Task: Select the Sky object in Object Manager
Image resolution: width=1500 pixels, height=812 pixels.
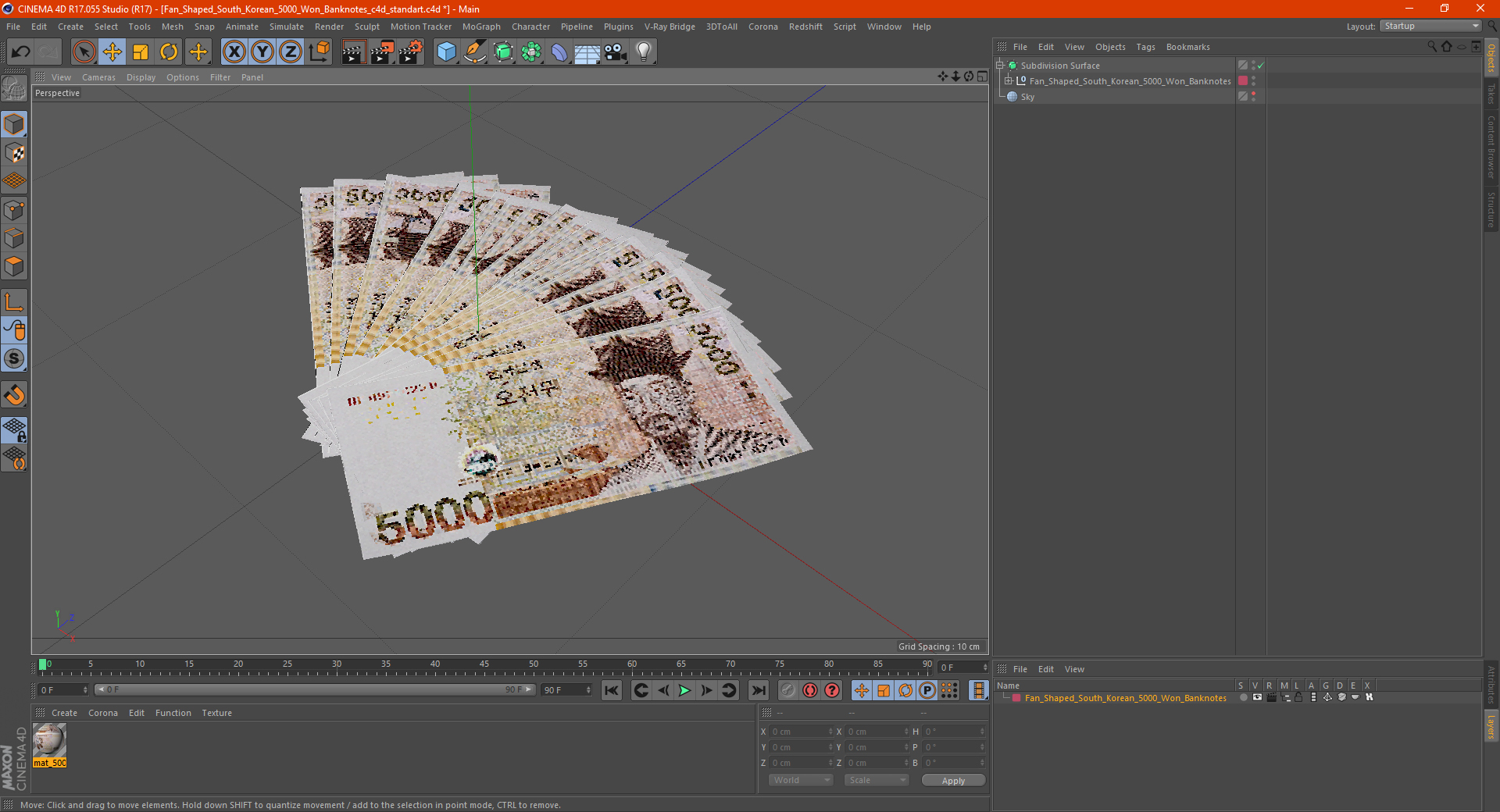Action: click(1027, 97)
